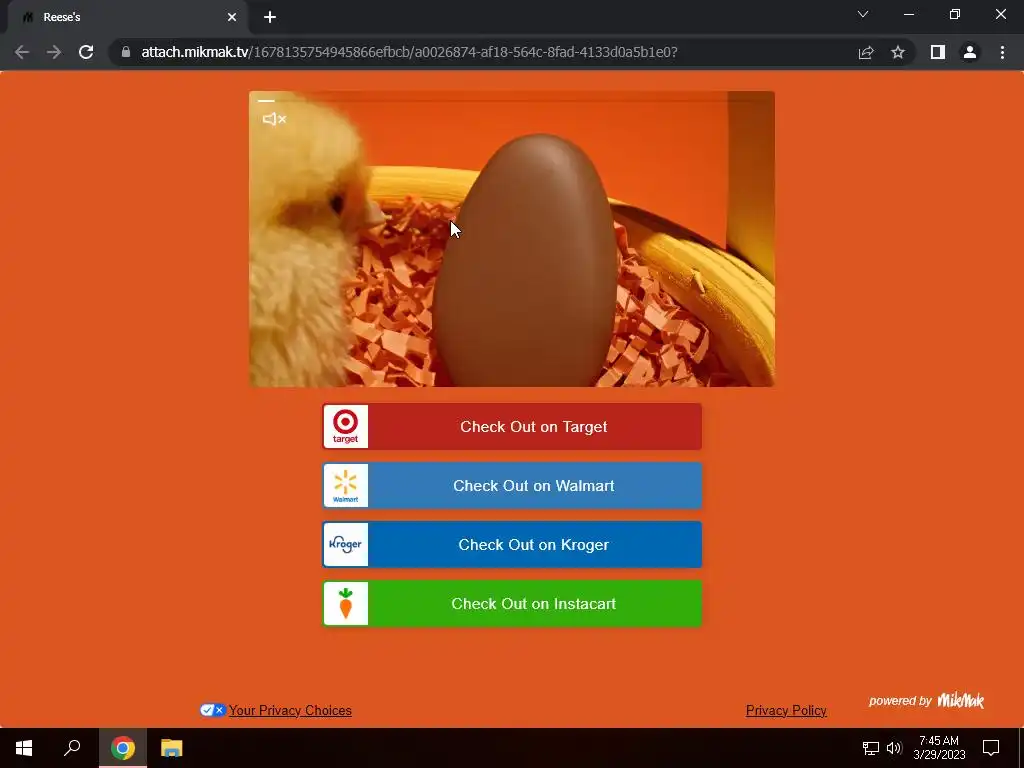Viewport: 1024px width, 768px height.
Task: Open a new browser tab
Action: pos(270,18)
